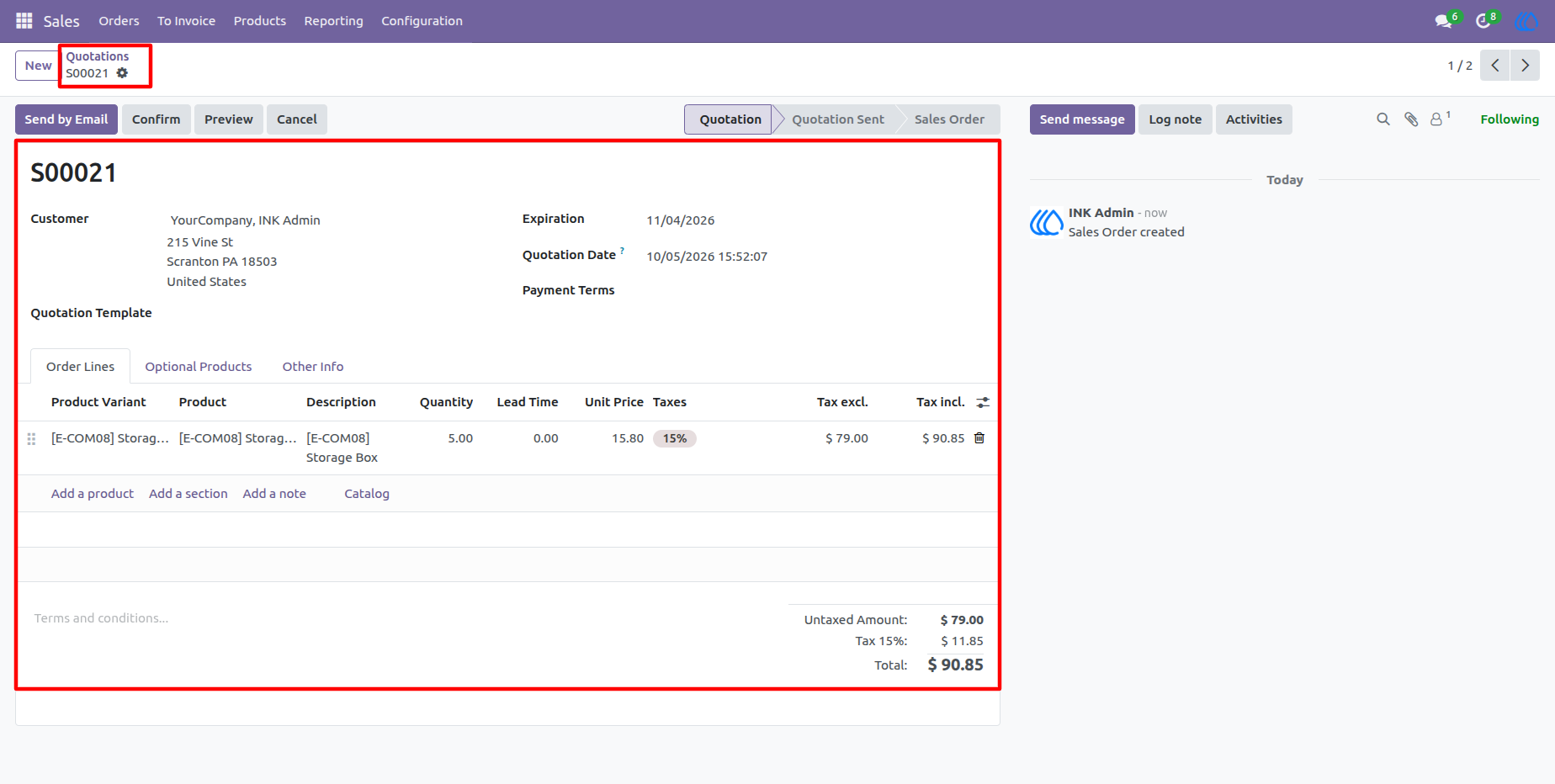1555x784 pixels.
Task: Go to the next record arrow
Action: 1526,66
